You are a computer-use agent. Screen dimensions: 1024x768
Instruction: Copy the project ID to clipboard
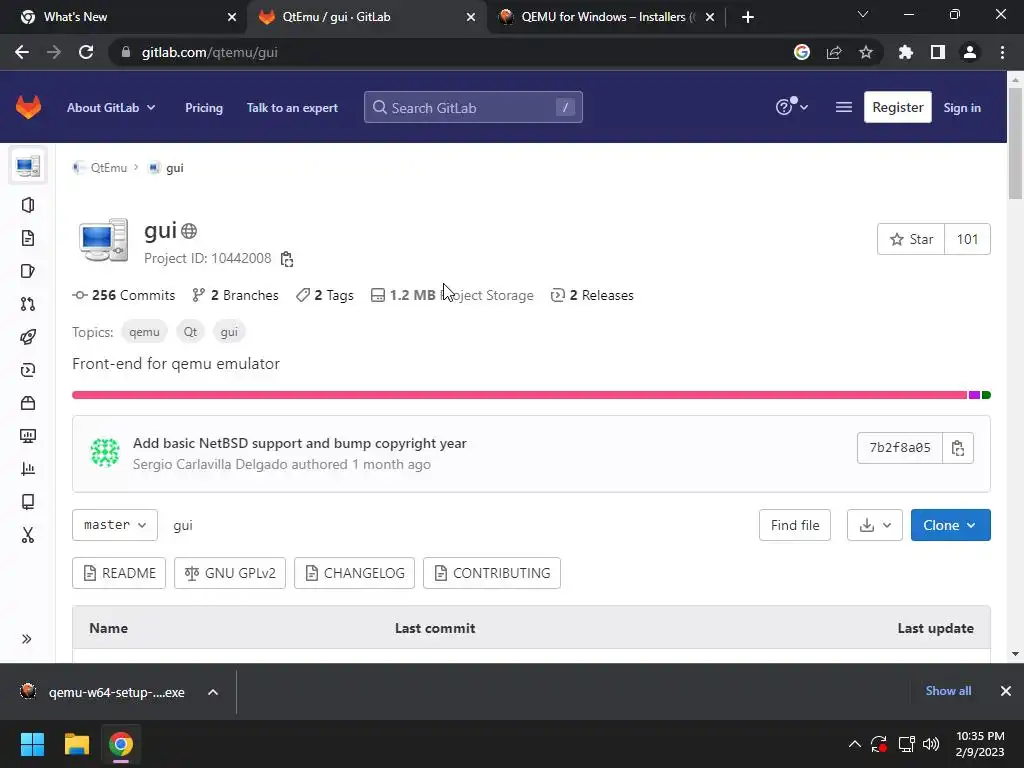point(287,259)
